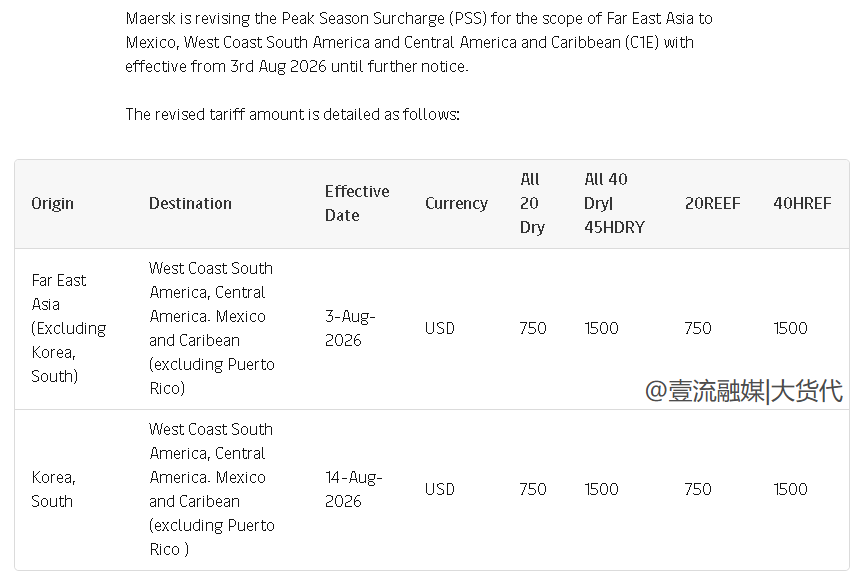Image resolution: width=860 pixels, height=578 pixels.
Task: Click the Currency column header
Action: (x=456, y=203)
